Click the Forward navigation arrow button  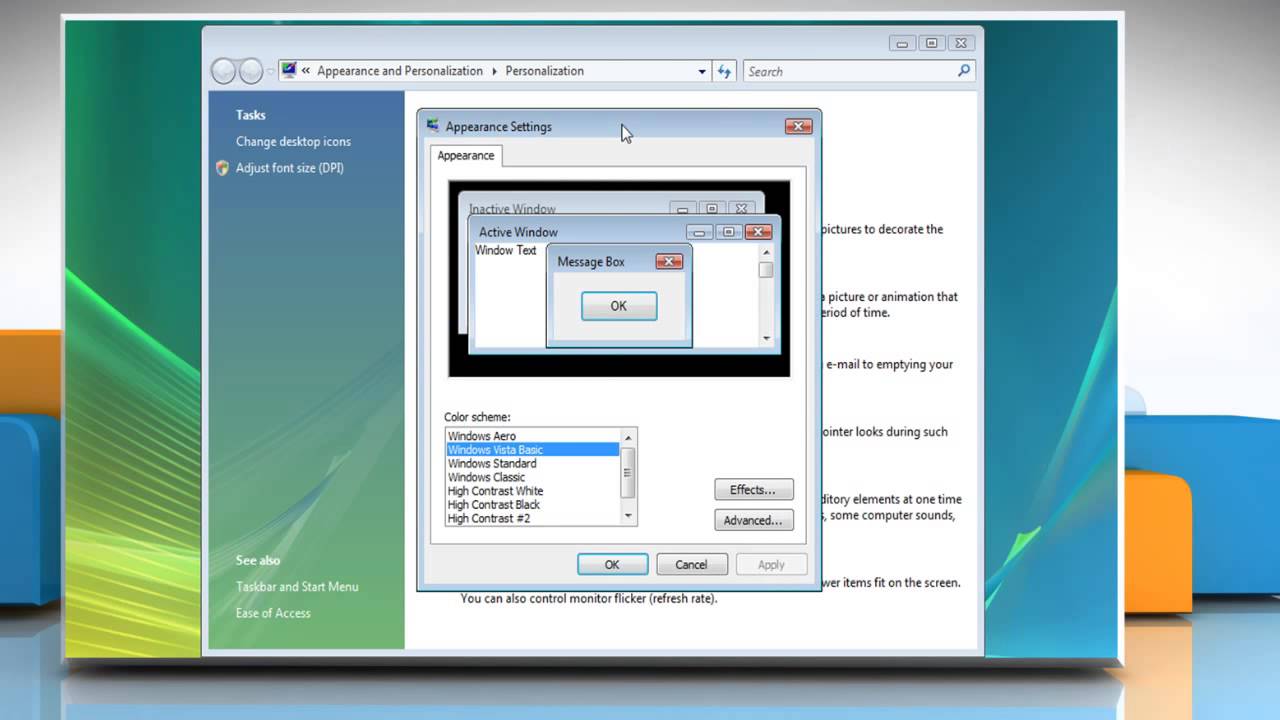[250, 71]
